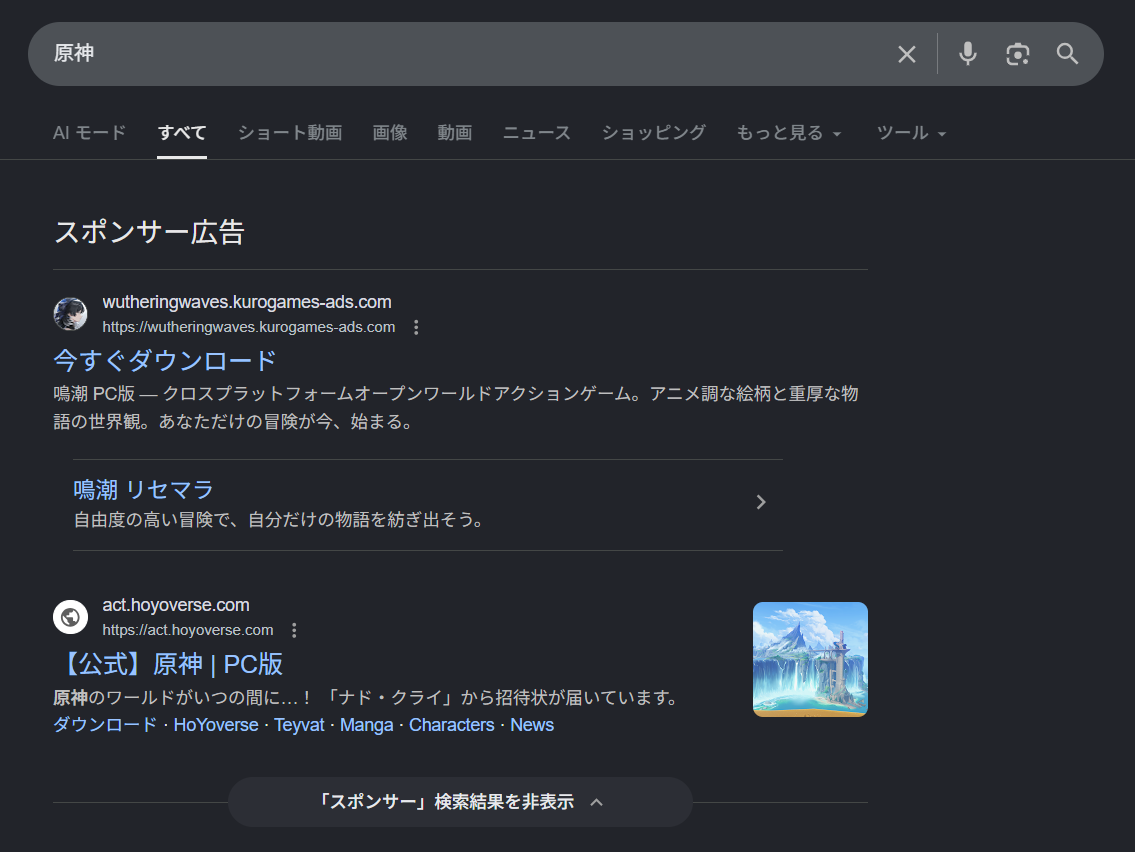This screenshot has height=852, width=1135.
Task: Follow the Teyvat sitelink
Action: point(299,725)
